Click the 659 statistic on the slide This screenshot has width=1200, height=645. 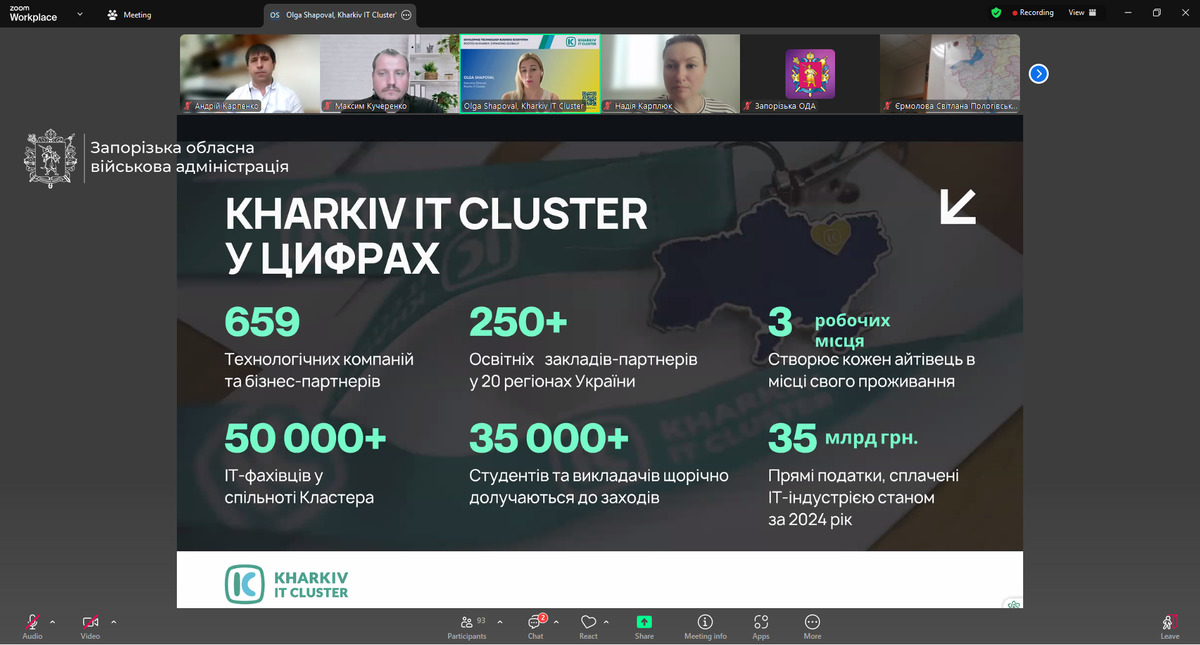[262, 322]
